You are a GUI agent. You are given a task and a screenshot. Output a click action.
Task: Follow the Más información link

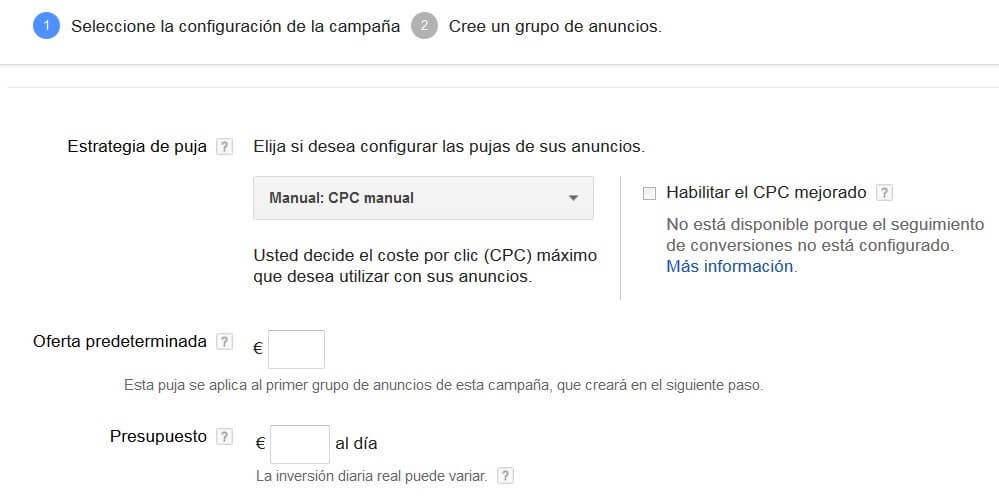(730, 266)
